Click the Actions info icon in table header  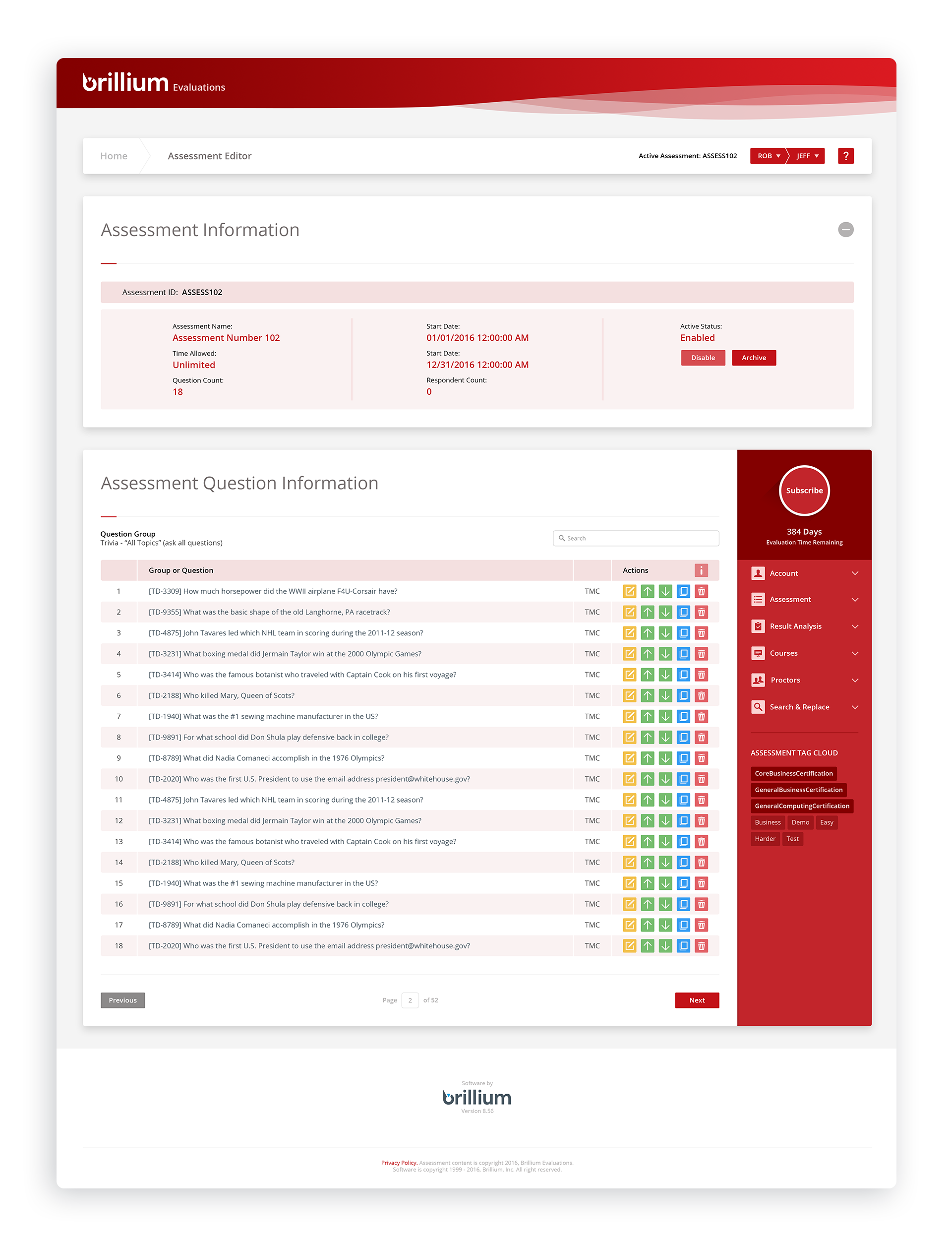(x=701, y=570)
